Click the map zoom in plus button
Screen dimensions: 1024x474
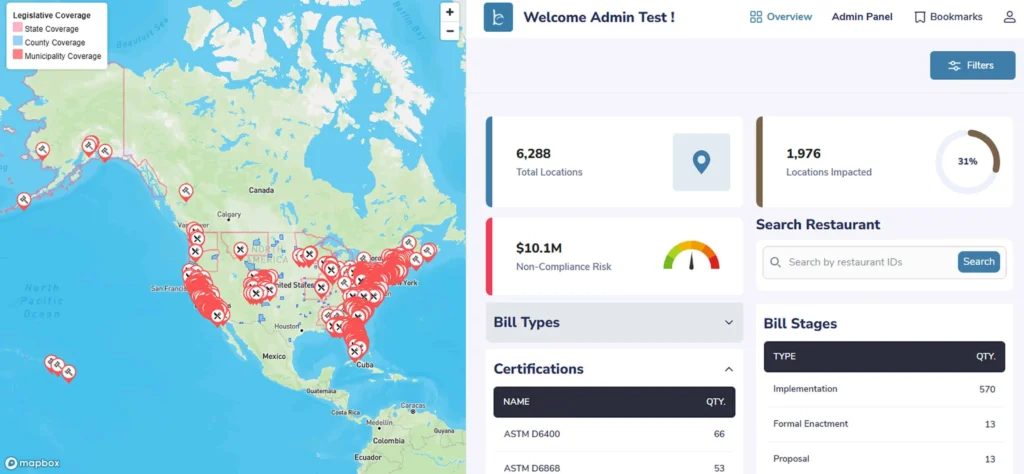(450, 13)
